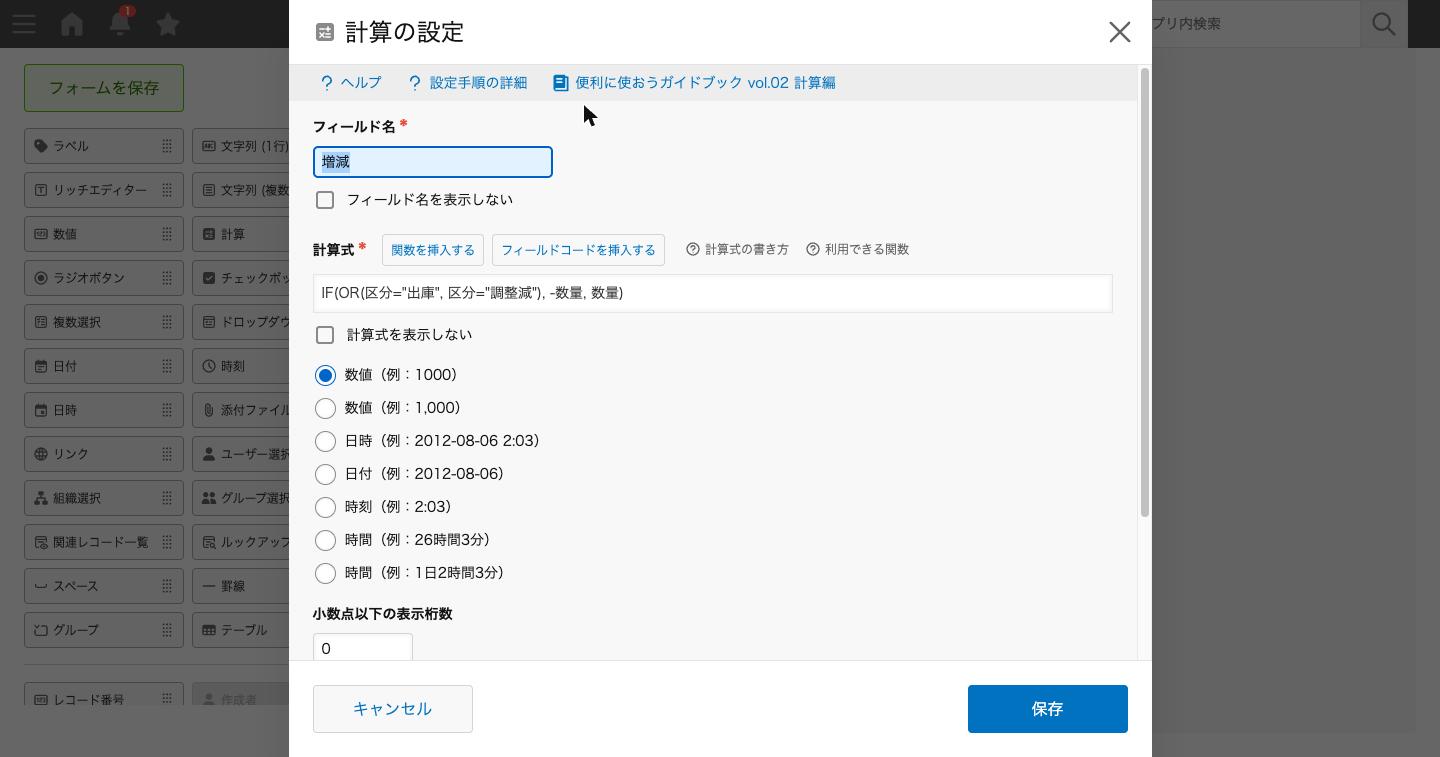Image resolution: width=1440 pixels, height=757 pixels.
Task: Select the 複数選択 field item
Action: [104, 322]
